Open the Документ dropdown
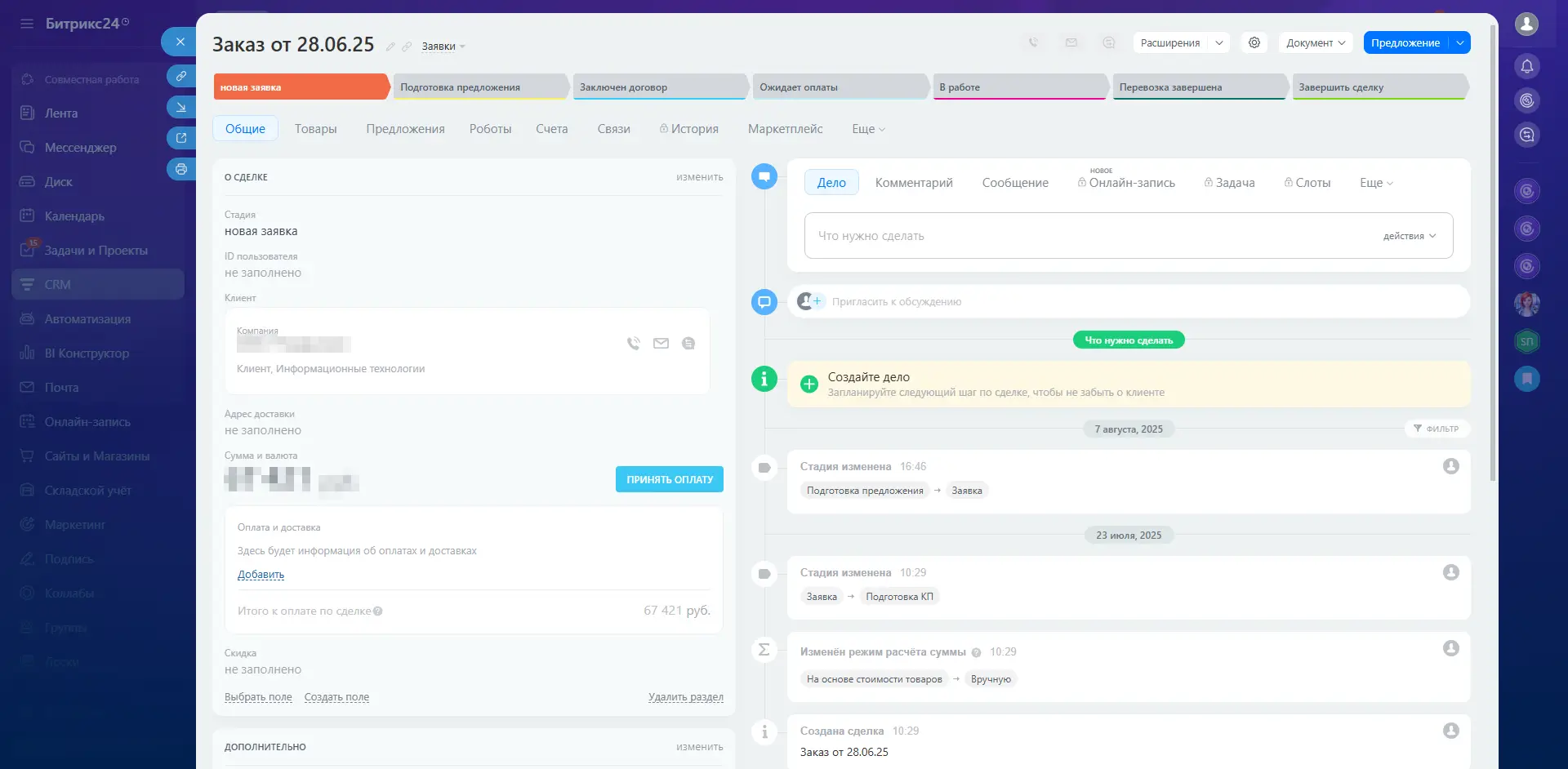Screen dimensions: 1568x769 [1315, 42]
